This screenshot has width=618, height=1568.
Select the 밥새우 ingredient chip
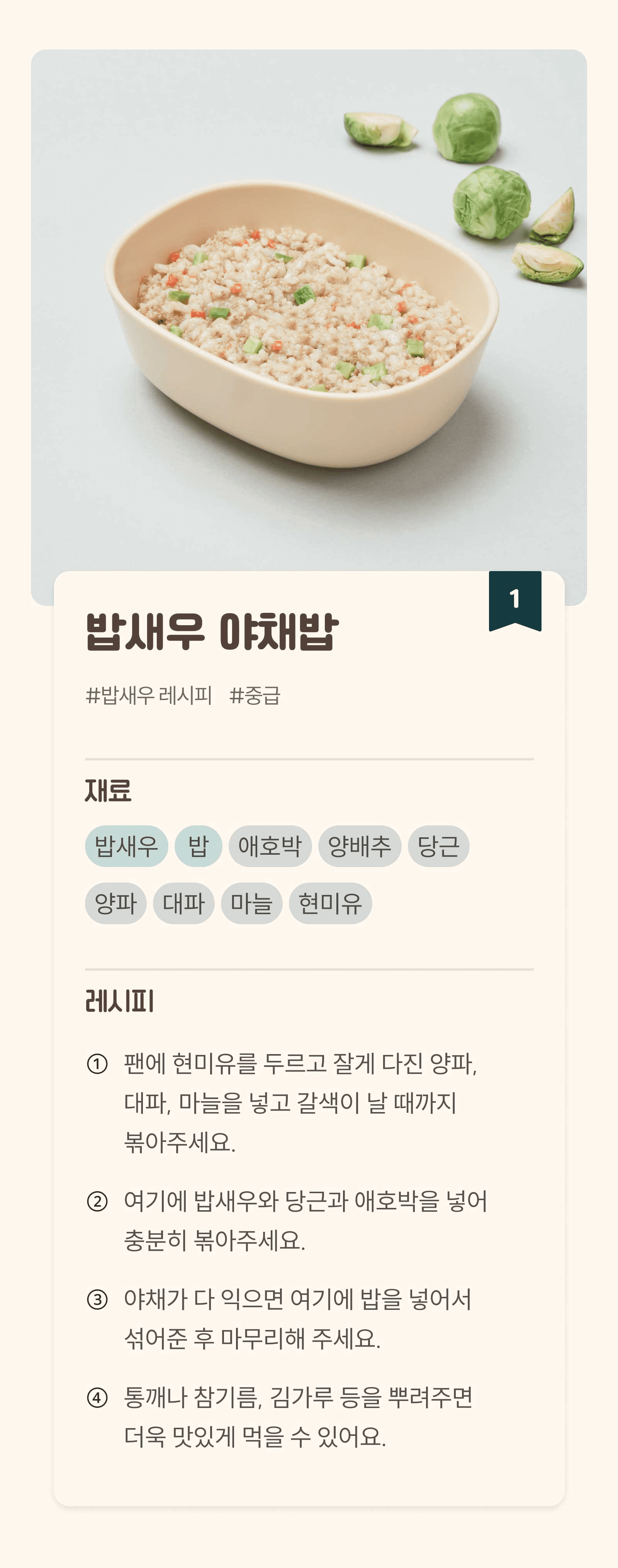[x=127, y=846]
